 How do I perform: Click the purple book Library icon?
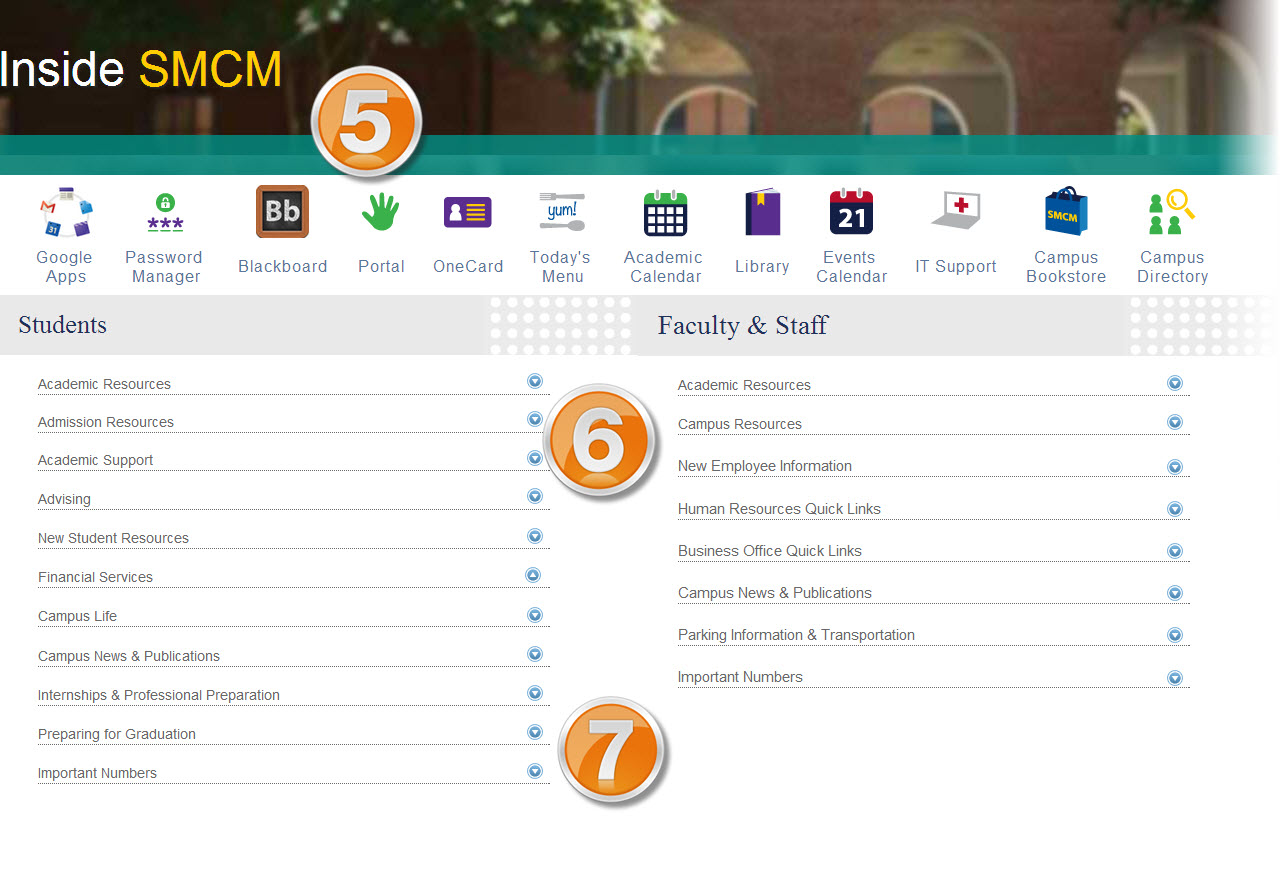pos(762,212)
